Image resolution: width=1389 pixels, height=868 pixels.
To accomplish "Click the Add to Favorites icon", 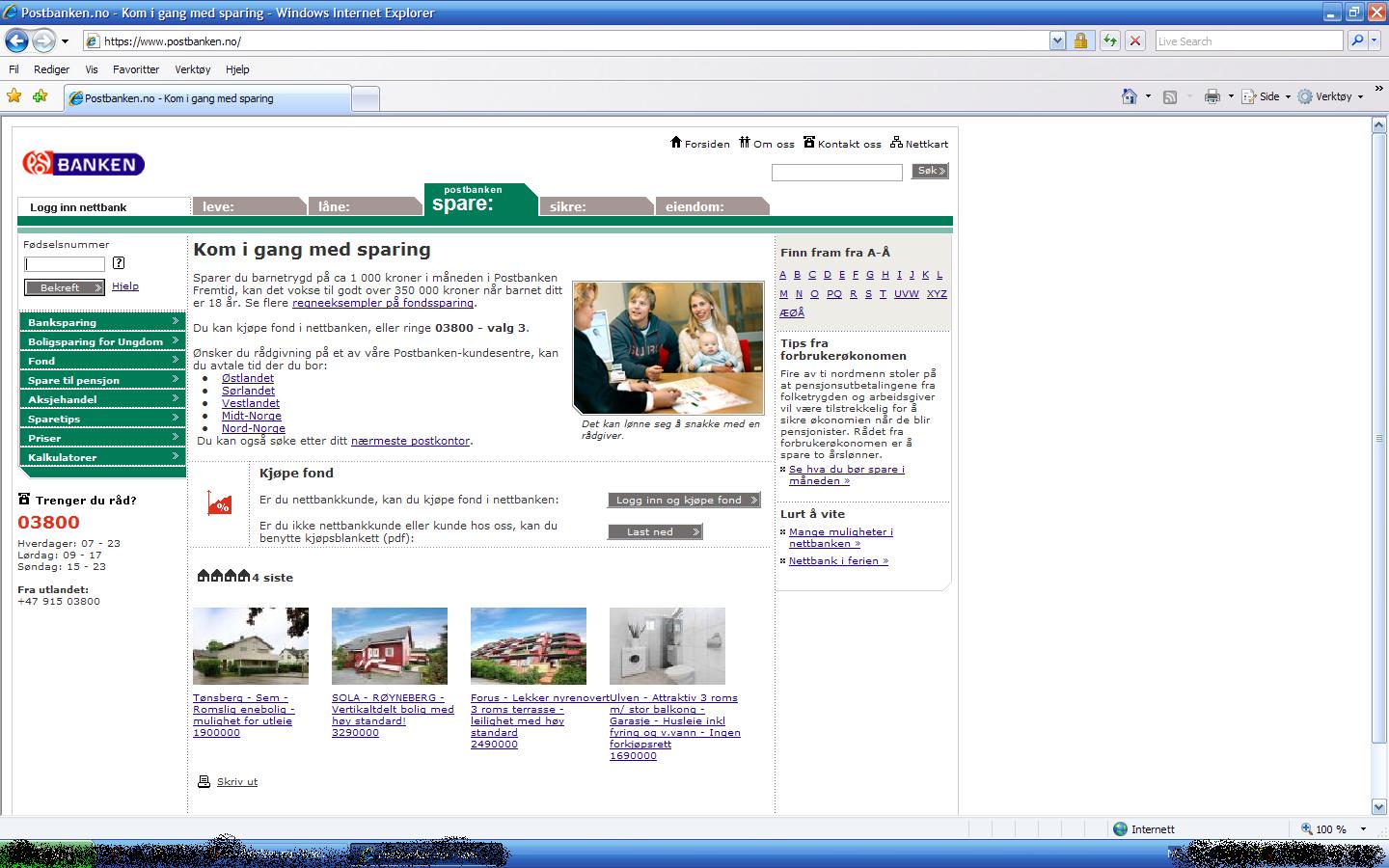I will pos(41,96).
